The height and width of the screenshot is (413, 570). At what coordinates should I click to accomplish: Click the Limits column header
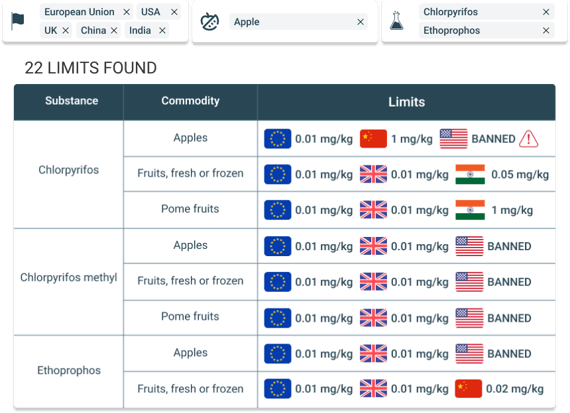[406, 102]
